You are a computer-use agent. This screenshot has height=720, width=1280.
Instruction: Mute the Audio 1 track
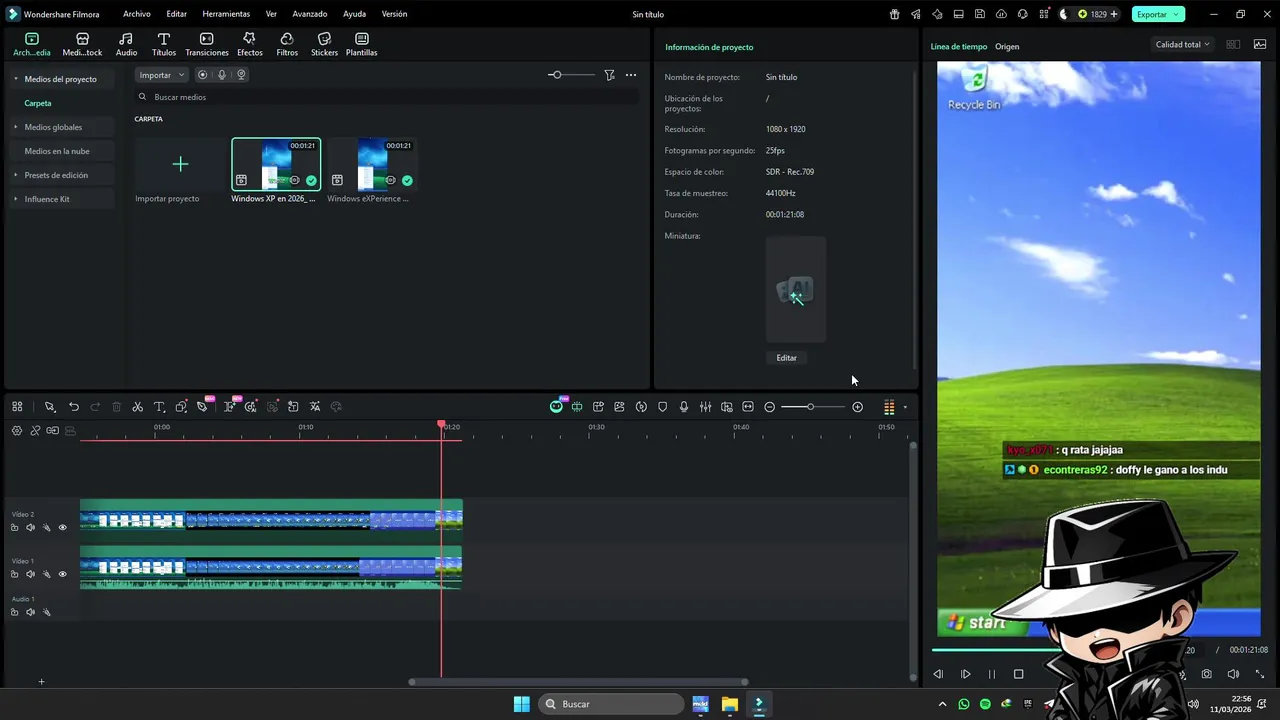(x=30, y=612)
